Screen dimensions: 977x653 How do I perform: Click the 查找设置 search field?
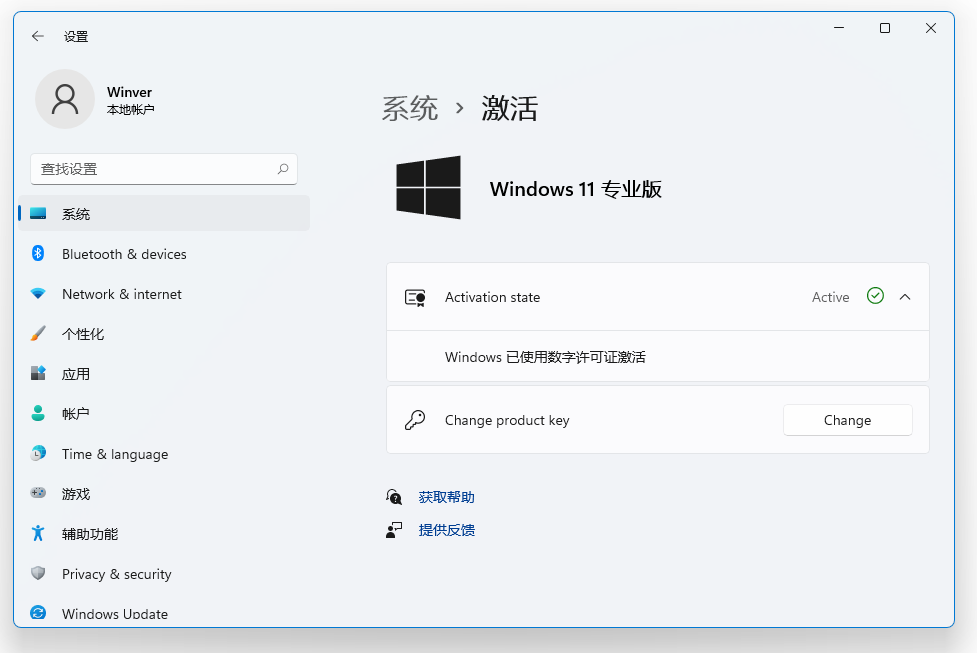(x=164, y=169)
